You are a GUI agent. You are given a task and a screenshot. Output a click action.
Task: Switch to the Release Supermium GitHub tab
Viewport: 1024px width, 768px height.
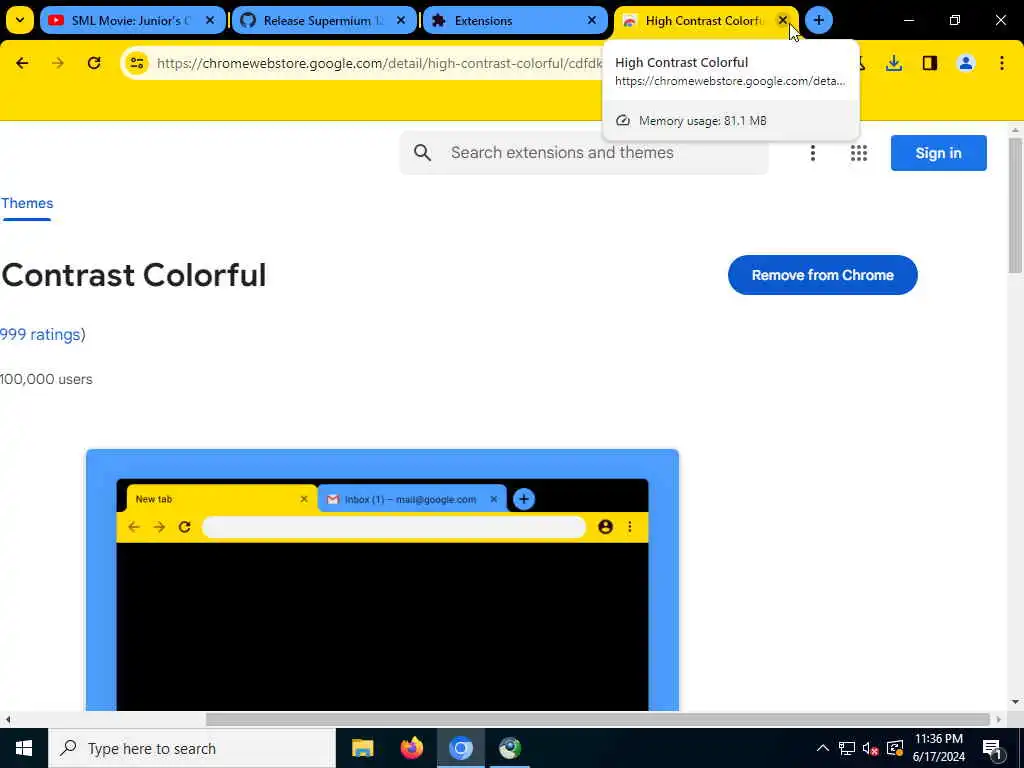point(325,20)
